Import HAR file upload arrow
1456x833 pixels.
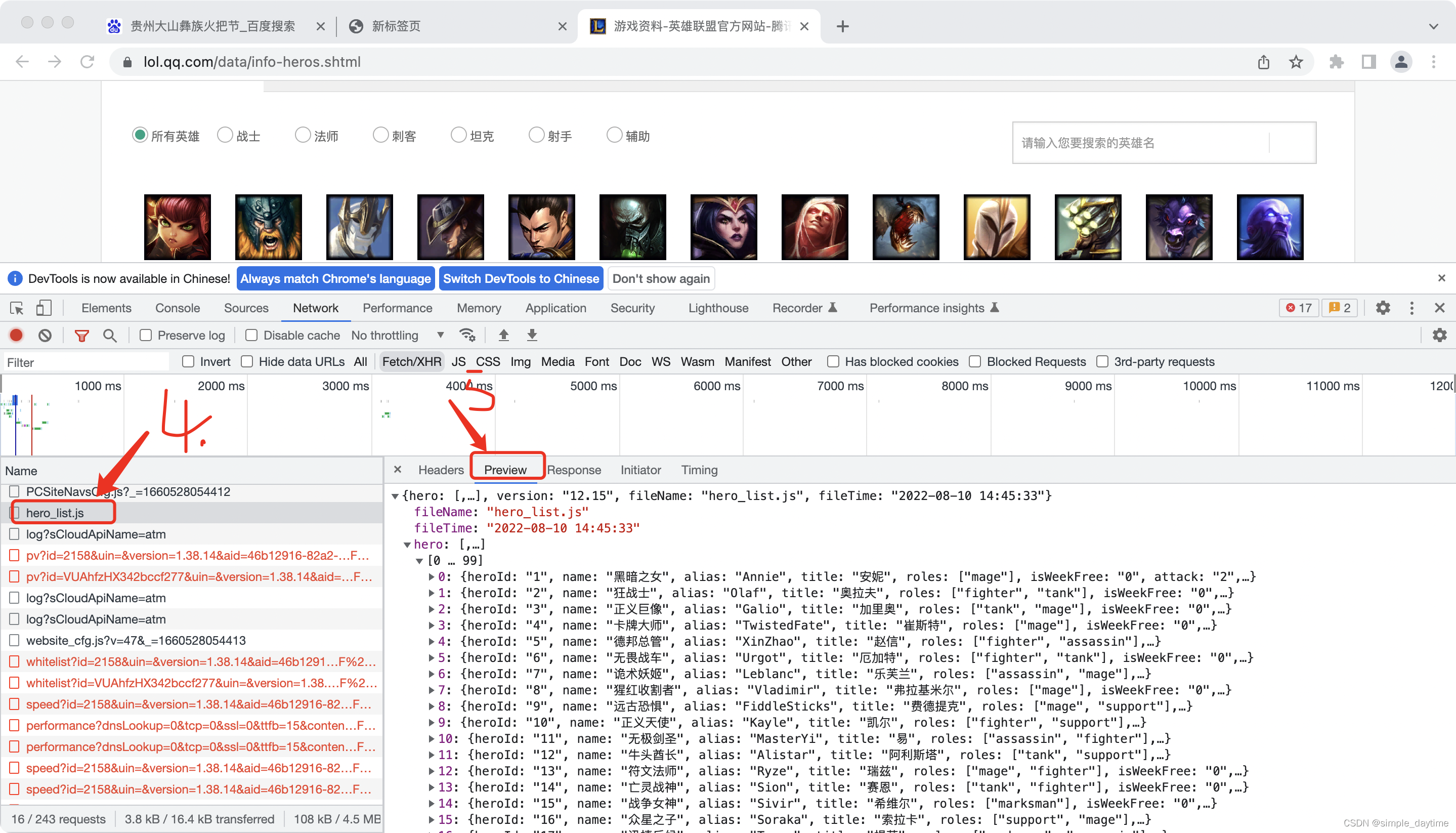click(503, 335)
